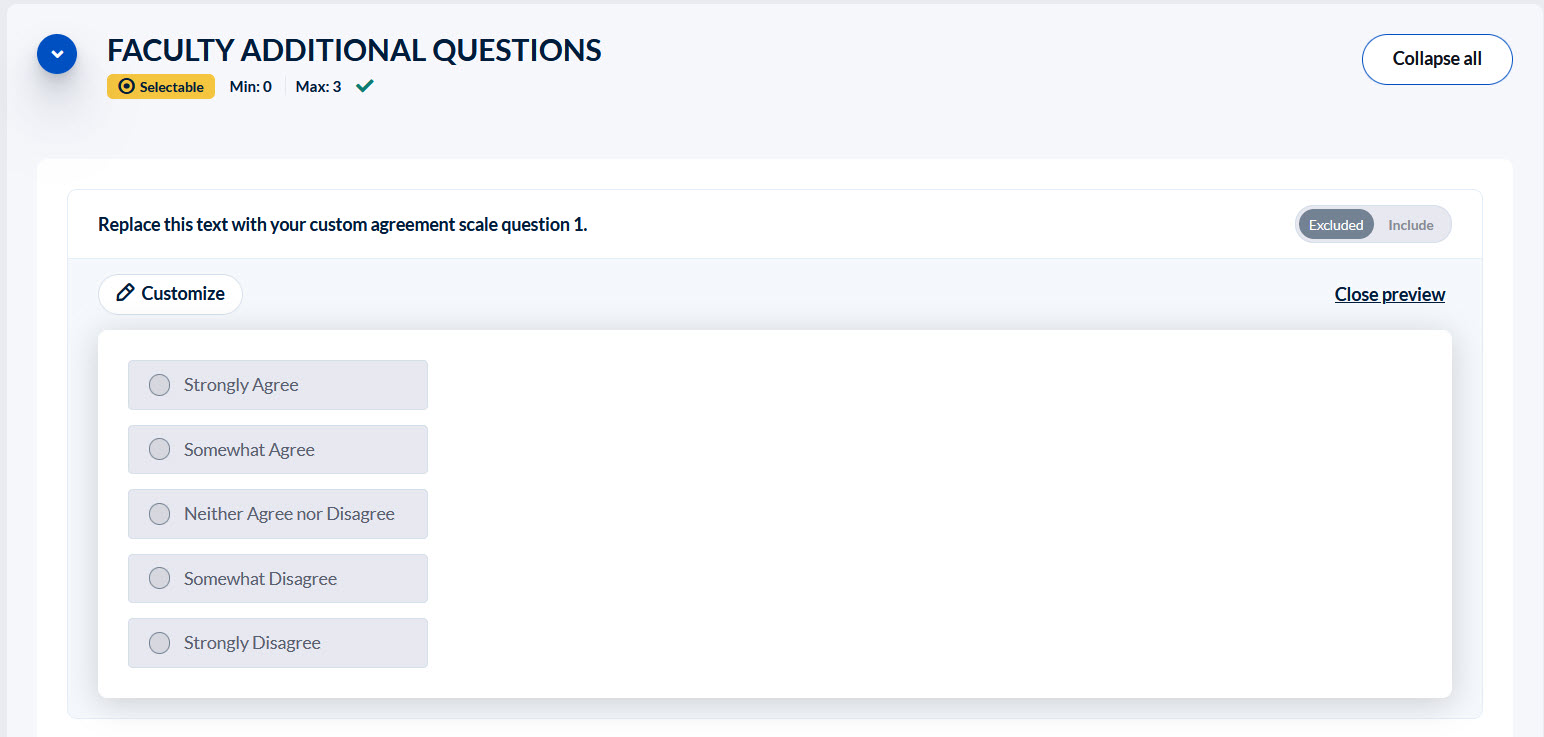
Task: Select the Strongly Agree radio button
Action: point(159,384)
